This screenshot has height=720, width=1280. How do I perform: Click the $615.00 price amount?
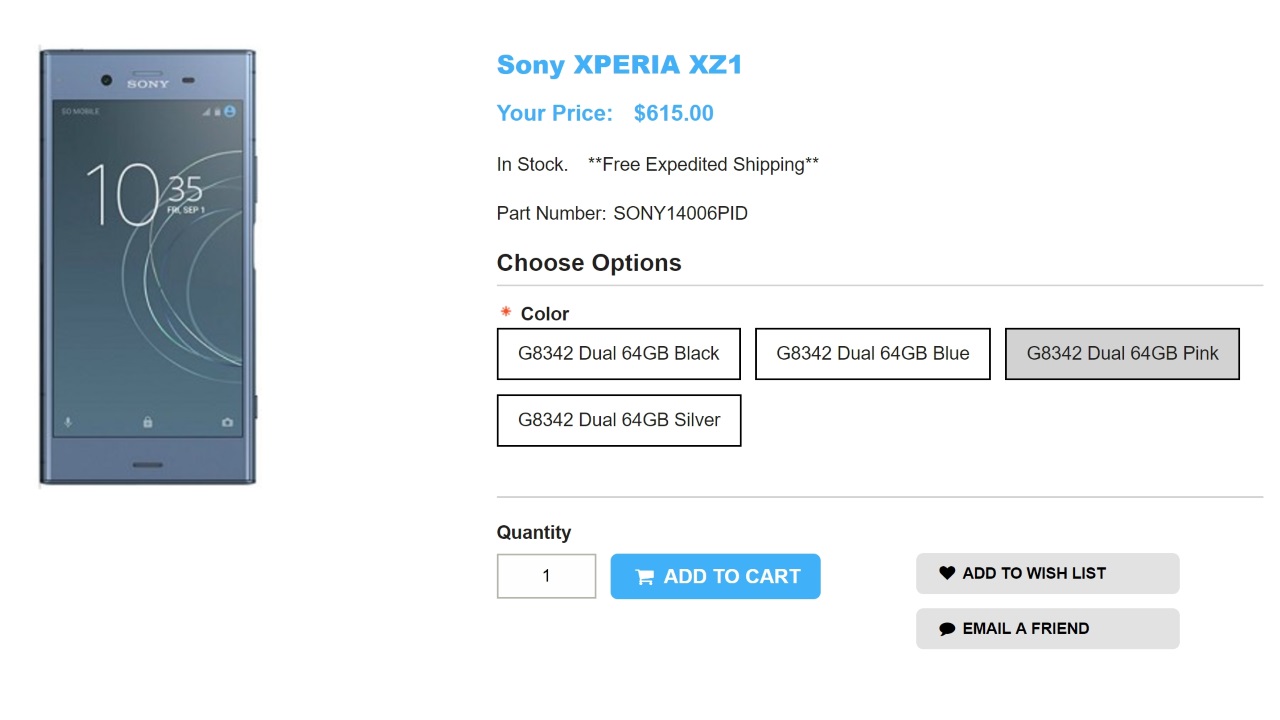tap(674, 113)
